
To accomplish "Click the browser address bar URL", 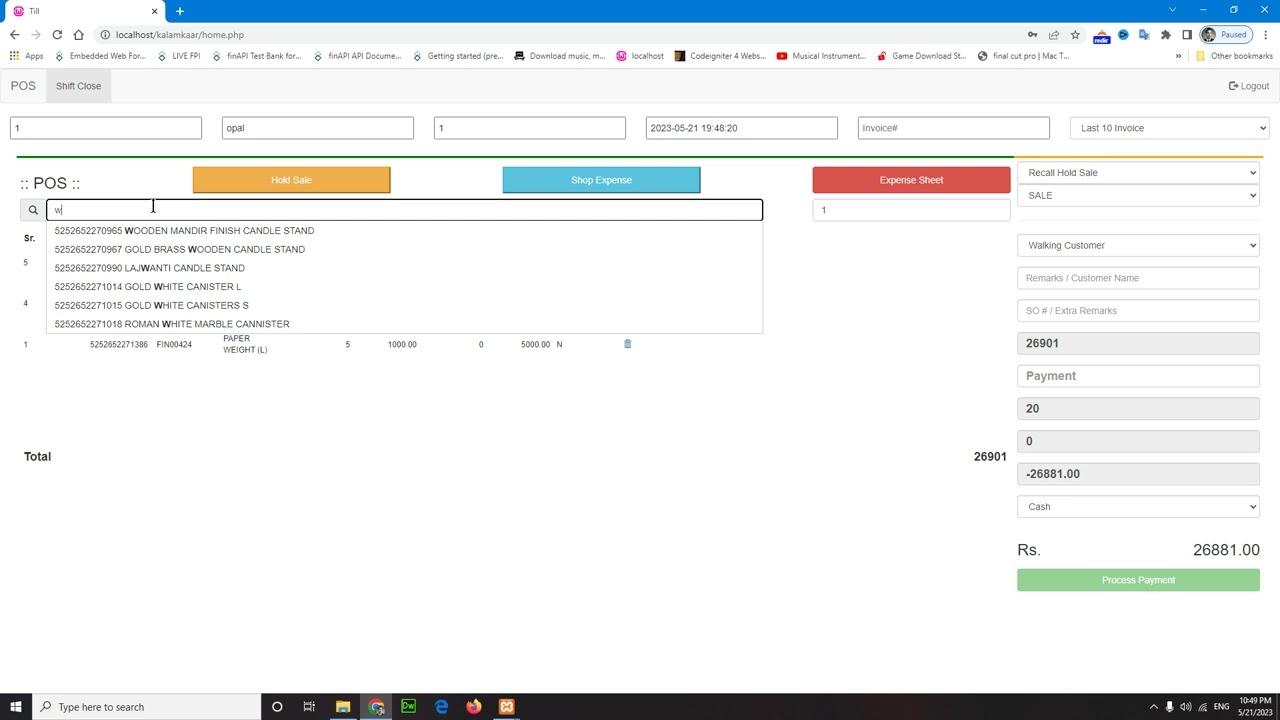I will (180, 35).
